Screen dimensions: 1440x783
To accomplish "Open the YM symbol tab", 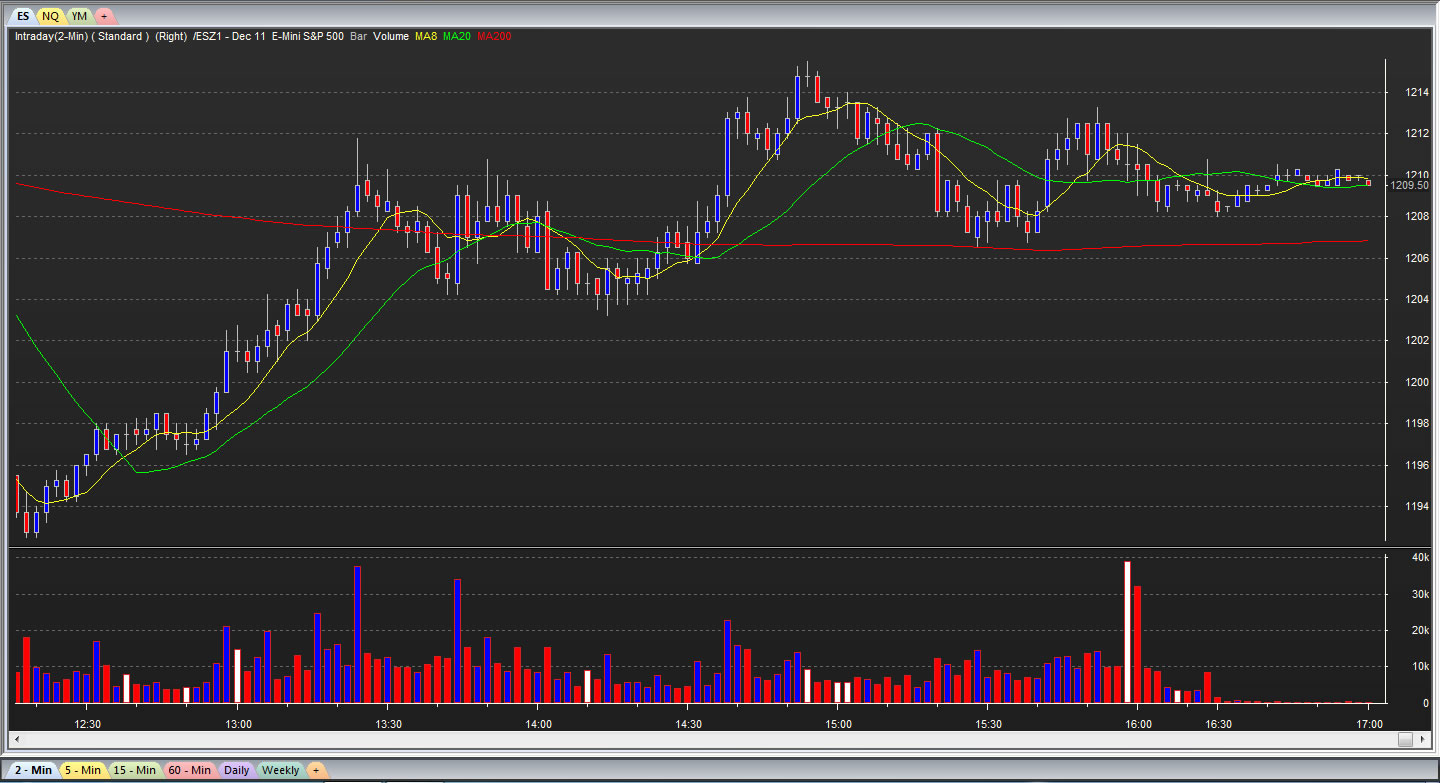I will pyautogui.click(x=80, y=16).
